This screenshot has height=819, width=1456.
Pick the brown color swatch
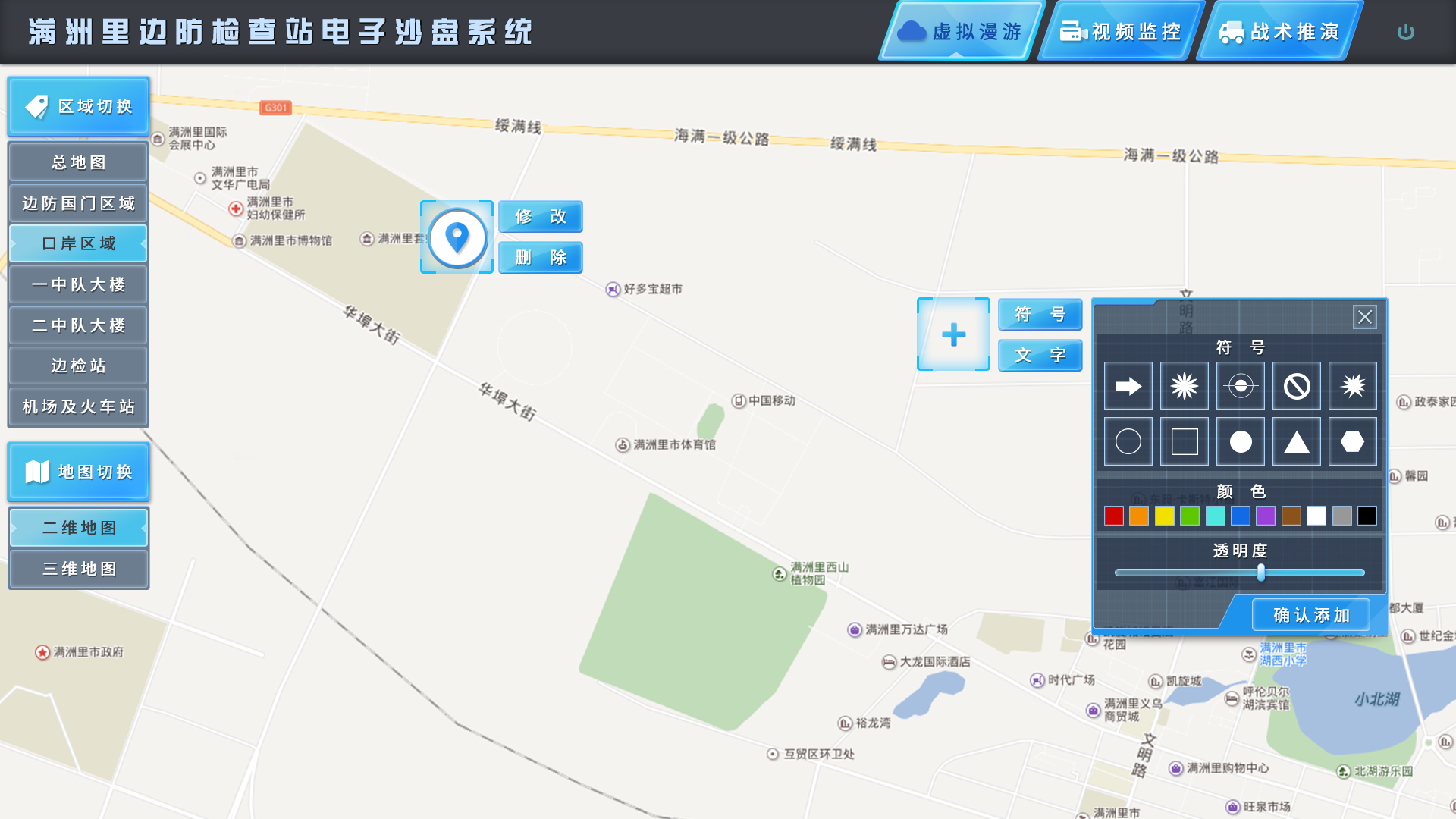click(x=1291, y=516)
